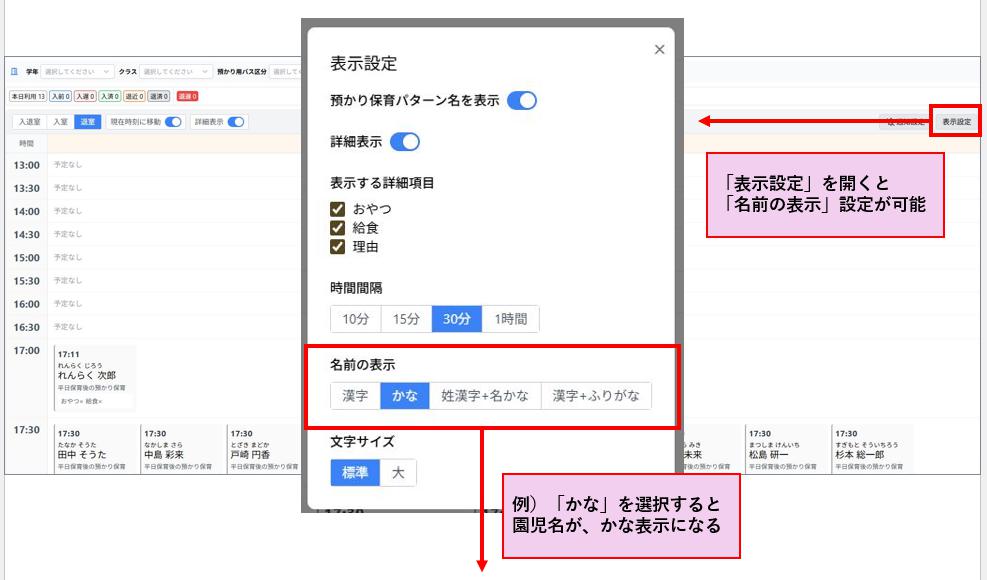Choose 漢字+ふりがな name display
The width and height of the screenshot is (987, 580).
596,396
